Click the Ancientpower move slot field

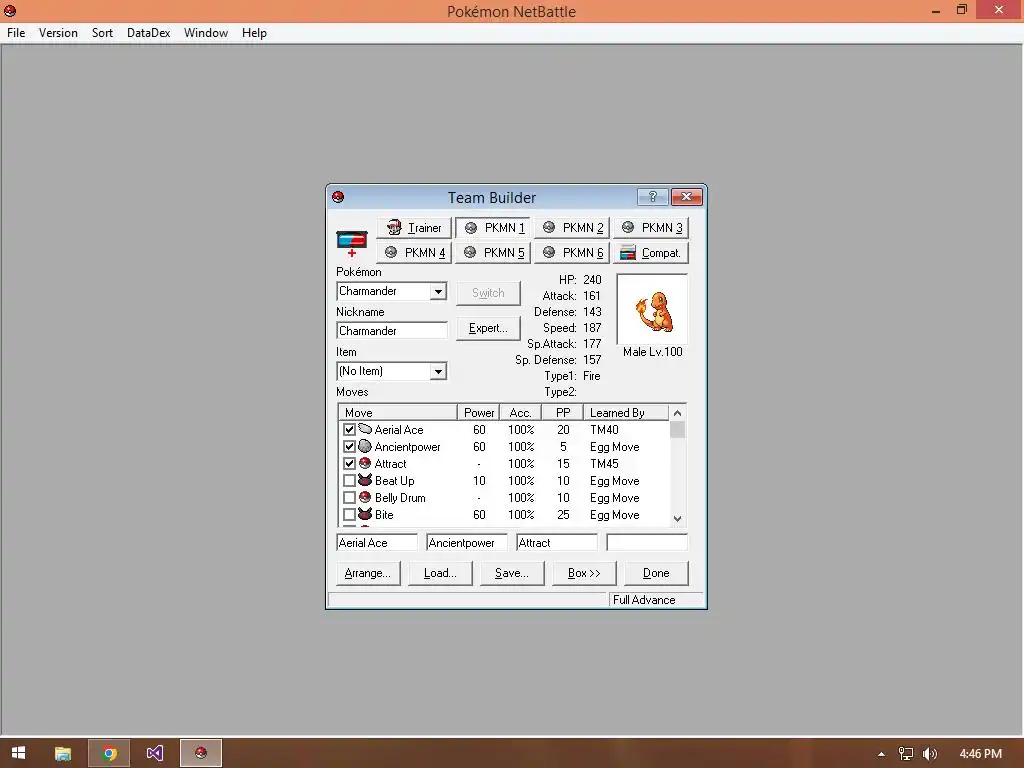point(466,542)
